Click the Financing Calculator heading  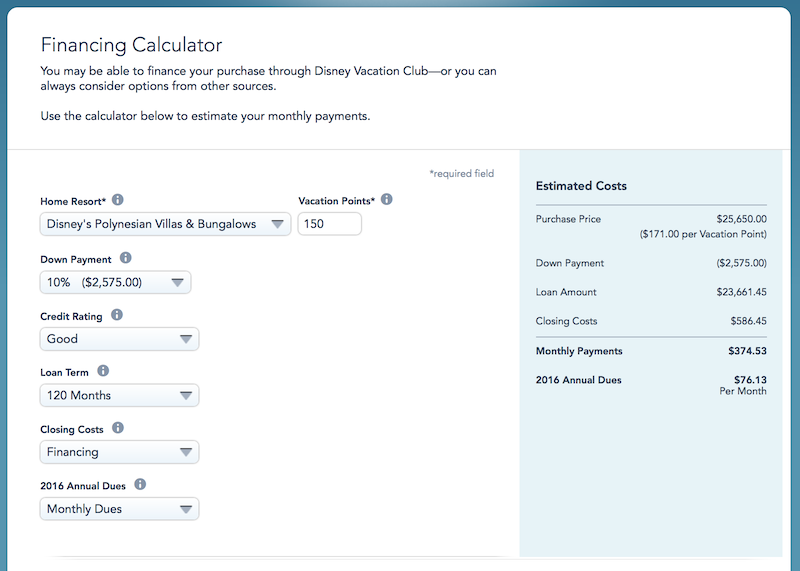(x=131, y=45)
